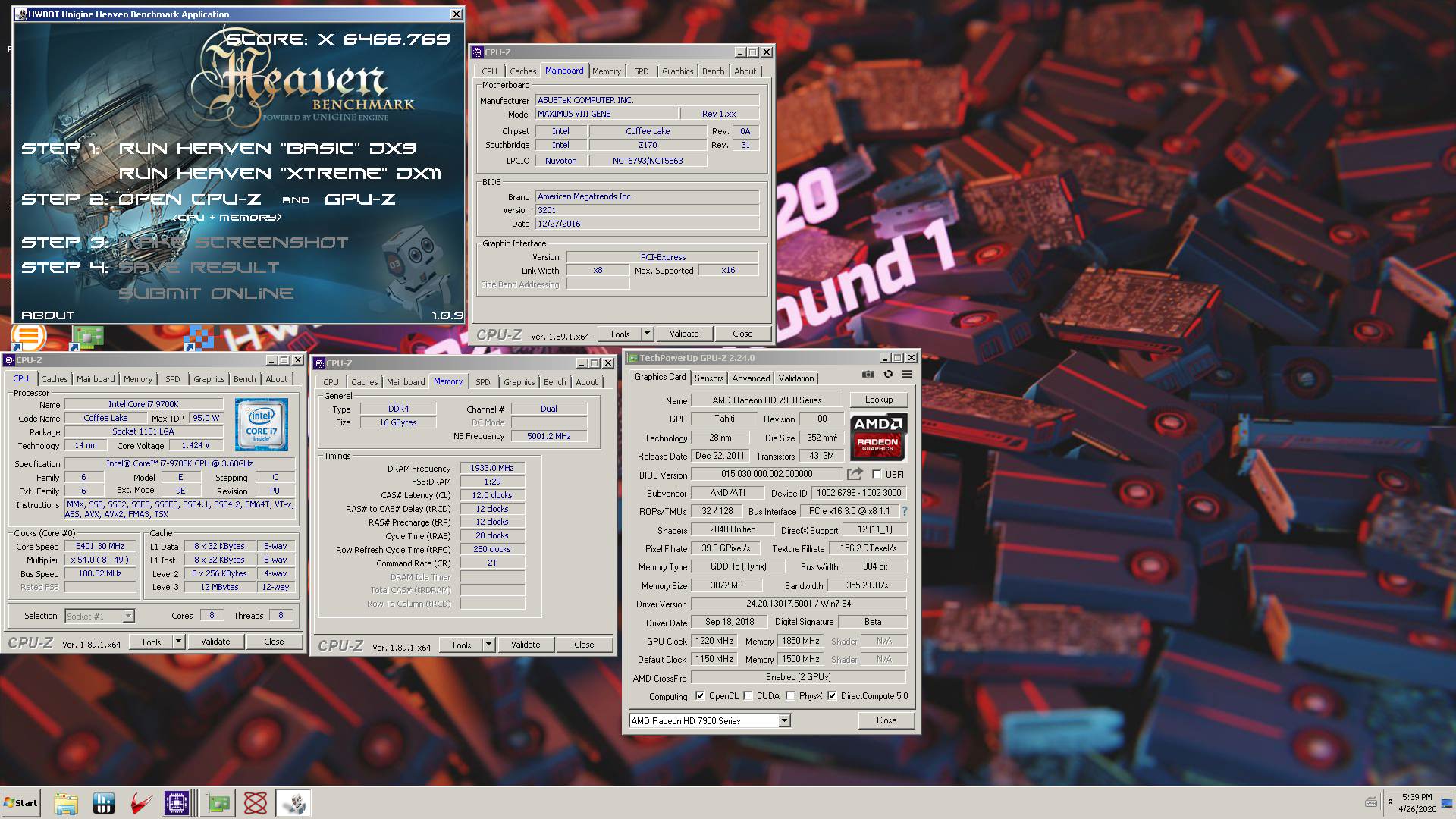Click GPU-Z link in HWBOT Heaven step 2

pyautogui.click(x=360, y=199)
